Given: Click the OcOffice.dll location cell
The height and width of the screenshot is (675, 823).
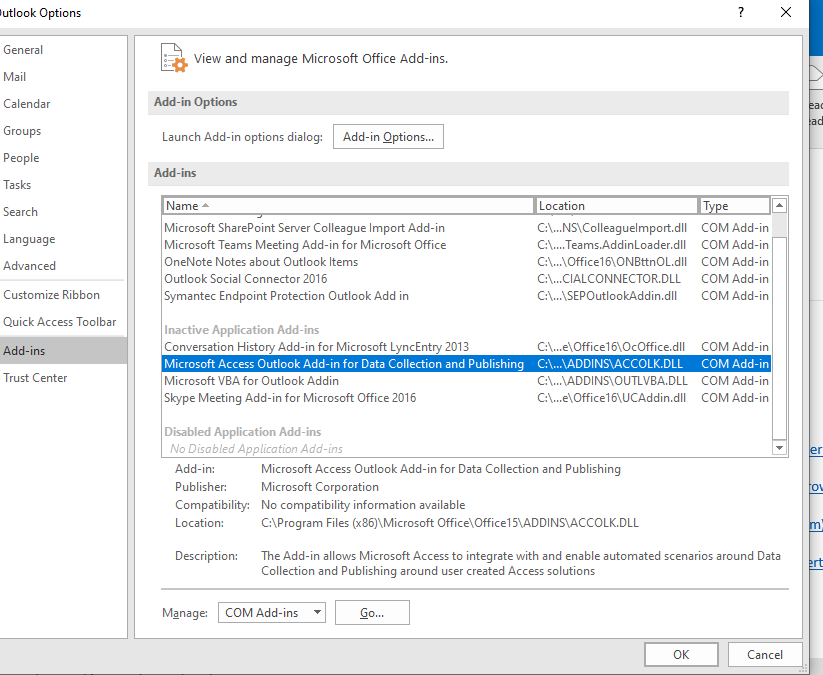Looking at the screenshot, I should coord(611,347).
